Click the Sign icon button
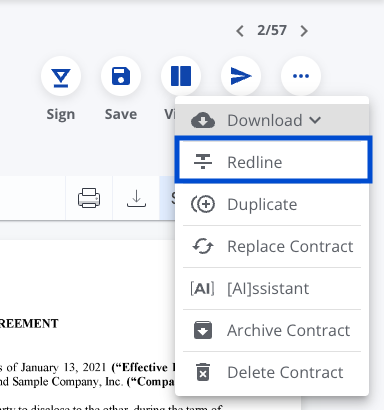The width and height of the screenshot is (384, 410). tap(61, 76)
